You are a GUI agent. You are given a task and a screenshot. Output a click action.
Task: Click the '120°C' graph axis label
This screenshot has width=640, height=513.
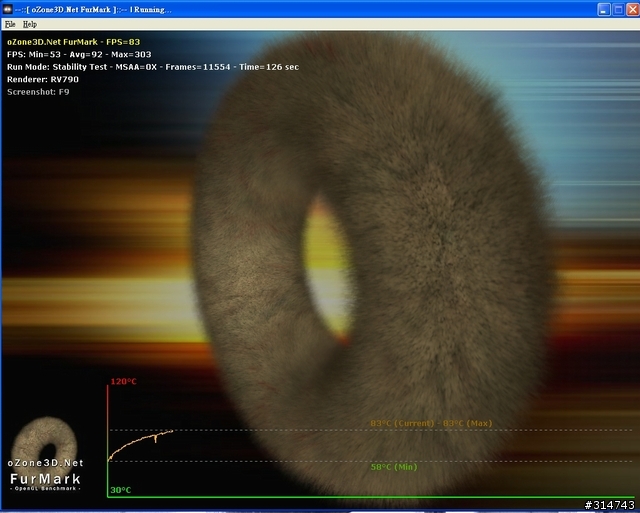(x=124, y=382)
